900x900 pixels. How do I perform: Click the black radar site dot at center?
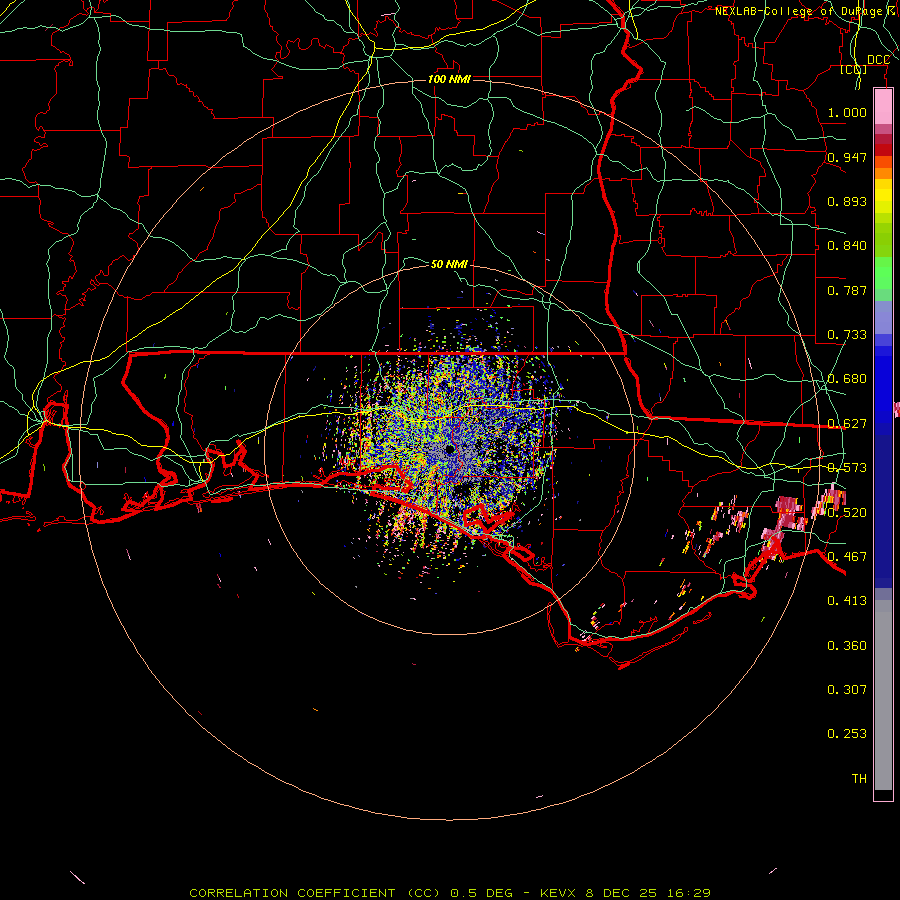pos(450,449)
